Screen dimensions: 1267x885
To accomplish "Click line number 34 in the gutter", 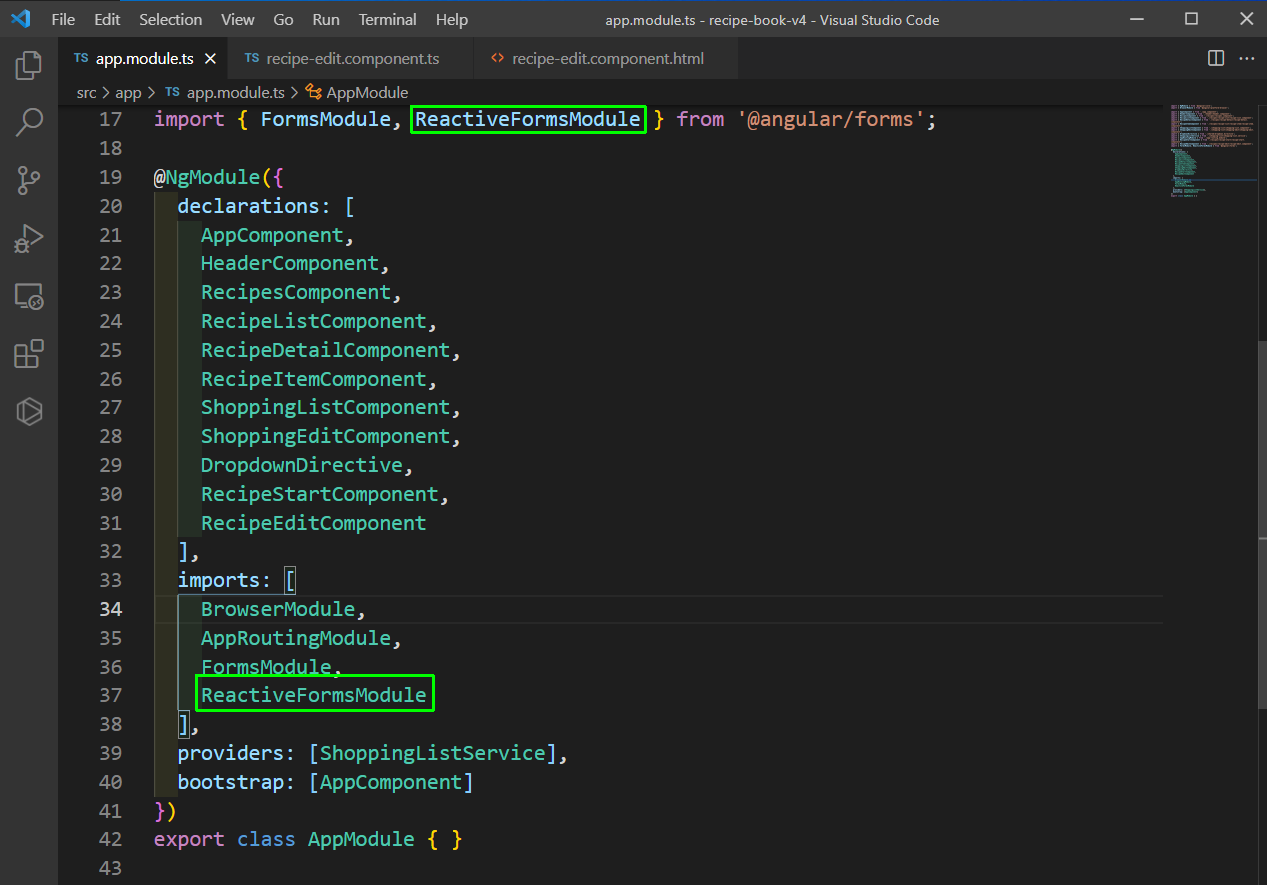I will tap(111, 609).
